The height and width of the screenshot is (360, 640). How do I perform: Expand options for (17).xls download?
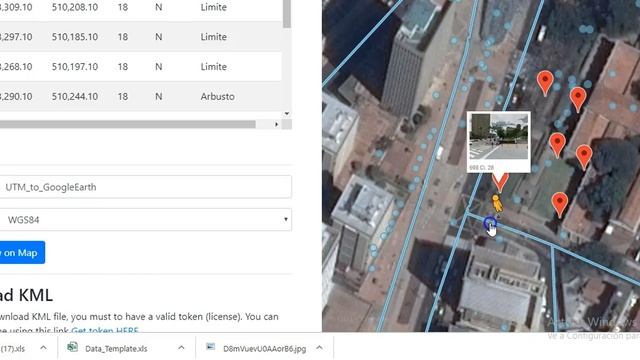coord(43,348)
